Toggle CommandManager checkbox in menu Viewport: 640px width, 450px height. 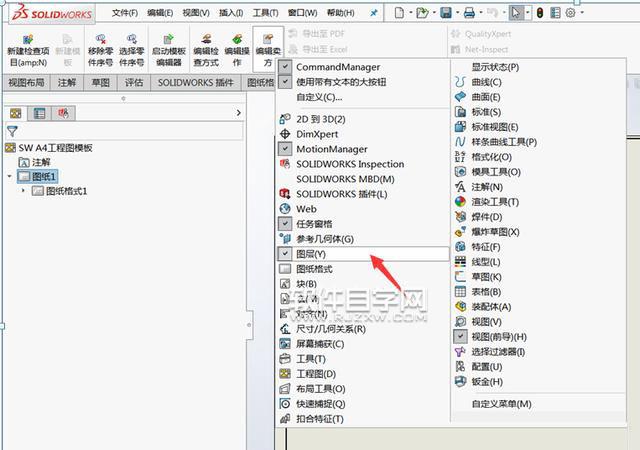pos(285,67)
